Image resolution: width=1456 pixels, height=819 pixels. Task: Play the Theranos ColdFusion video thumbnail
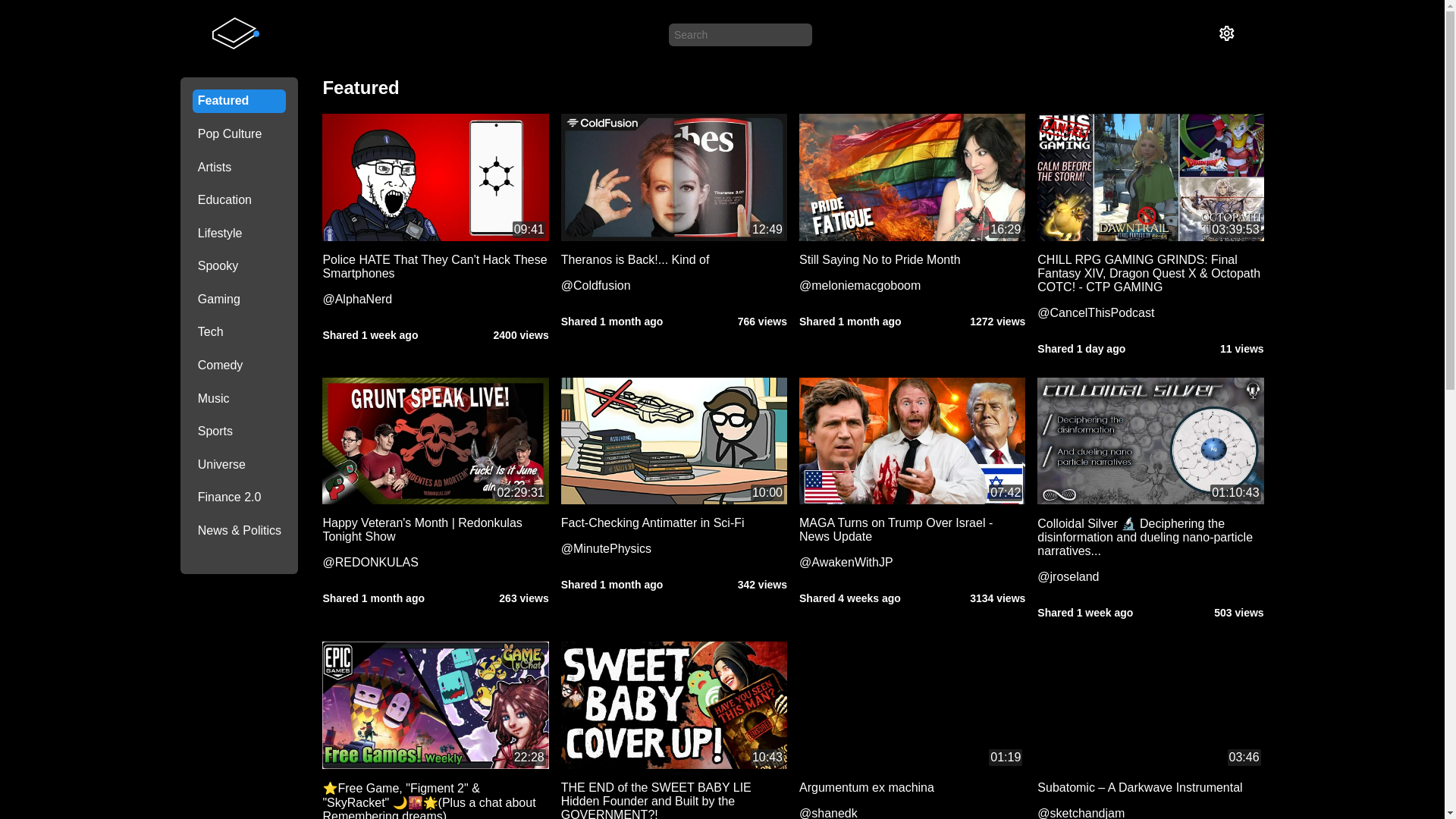674,177
